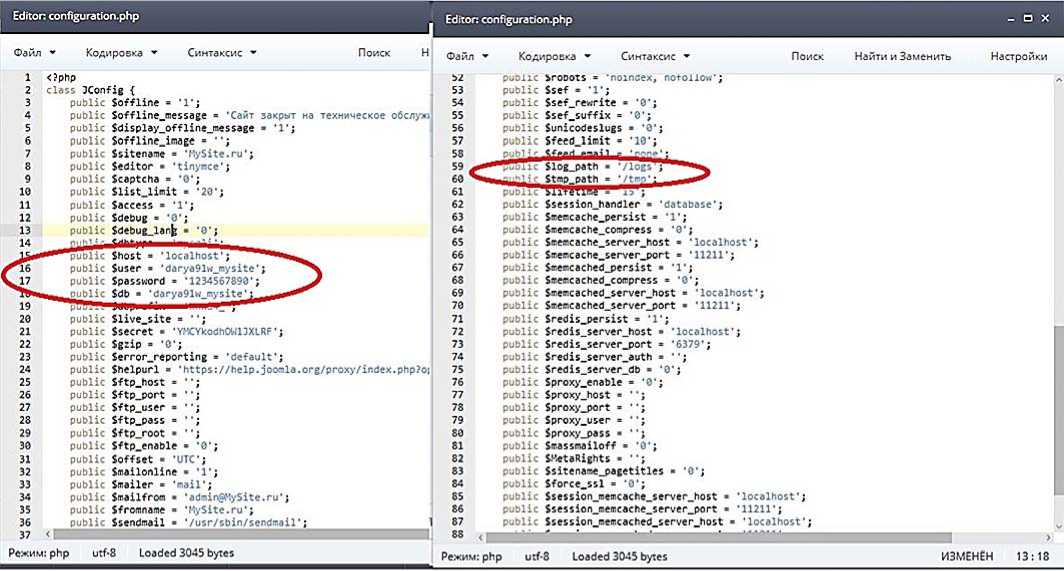This screenshot has height=571, width=1064.
Task: Click line with $helpurl joomla link
Action: click(x=249, y=370)
